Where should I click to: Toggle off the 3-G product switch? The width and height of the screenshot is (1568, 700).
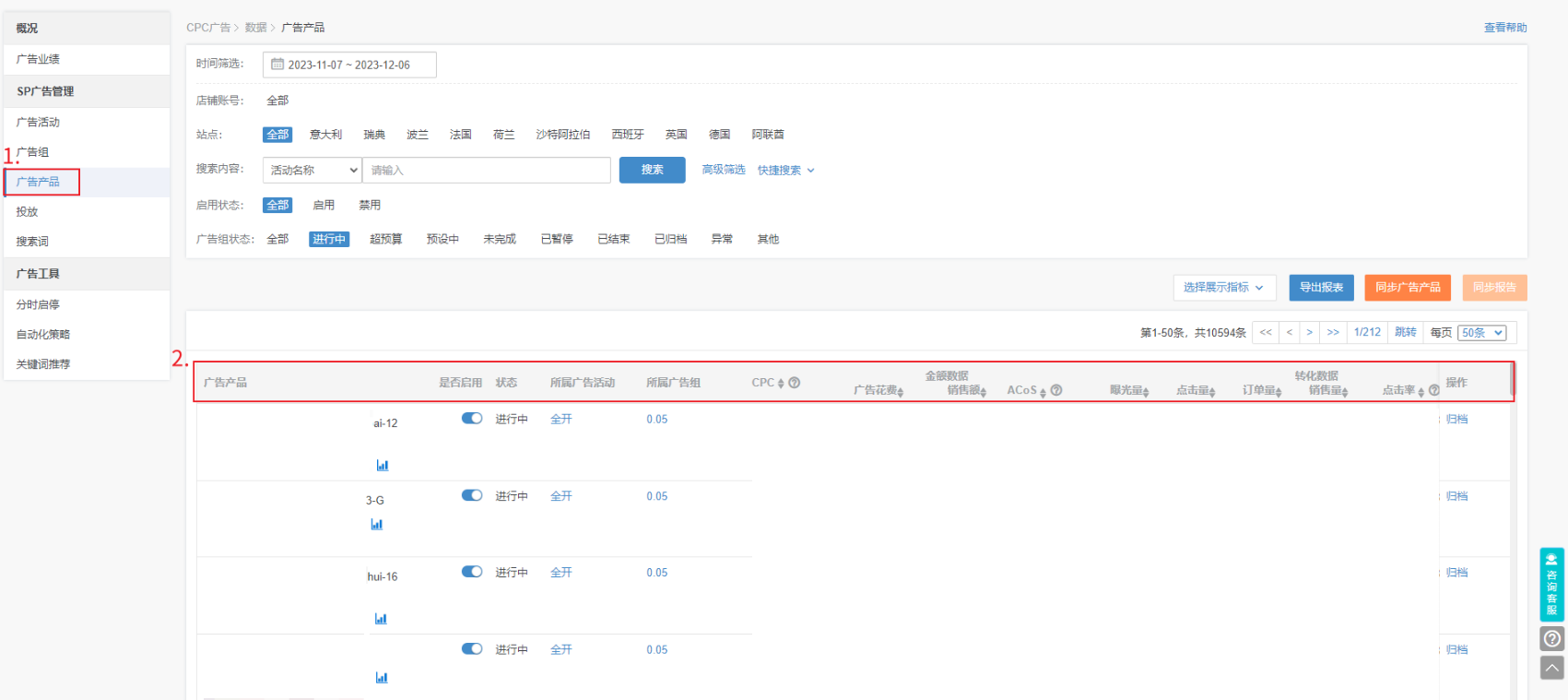tap(472, 495)
